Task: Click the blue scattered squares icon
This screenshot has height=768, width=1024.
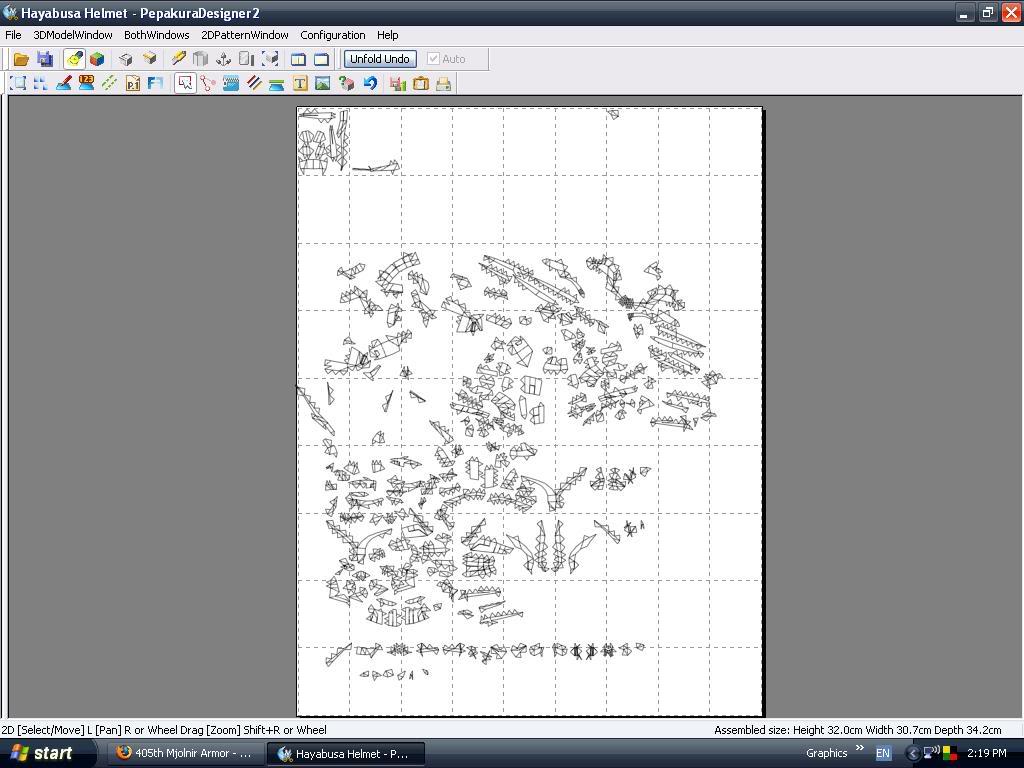Action: click(x=40, y=84)
